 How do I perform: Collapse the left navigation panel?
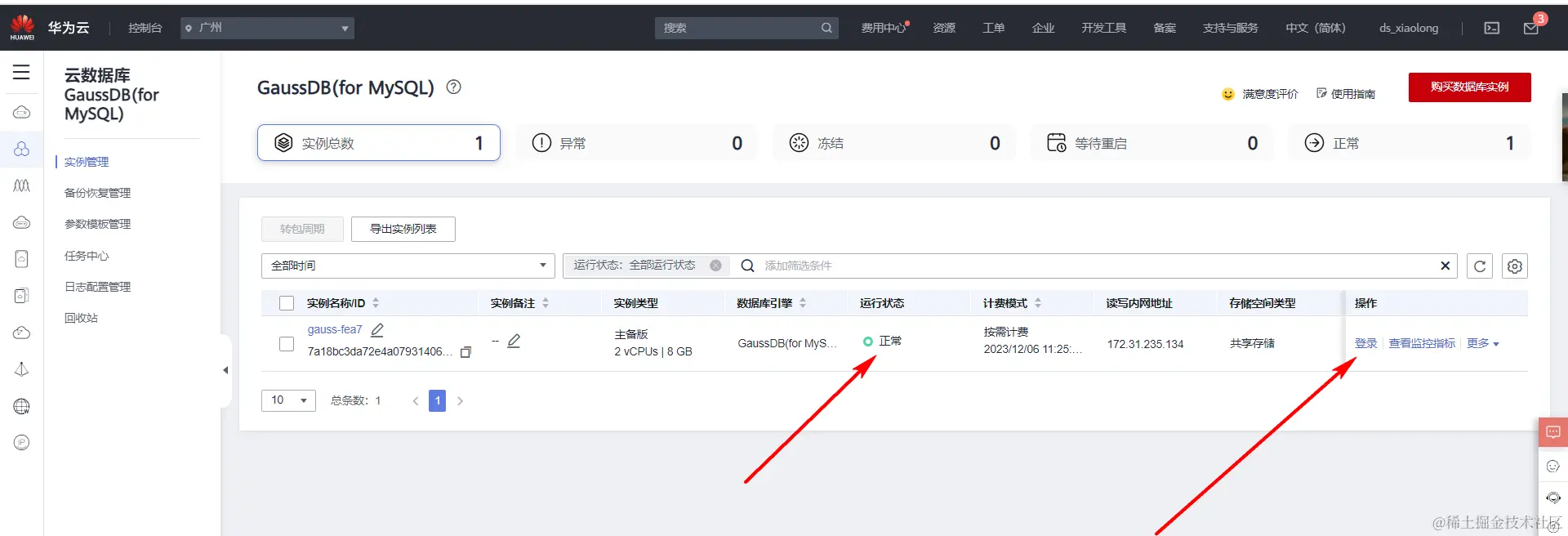click(225, 370)
